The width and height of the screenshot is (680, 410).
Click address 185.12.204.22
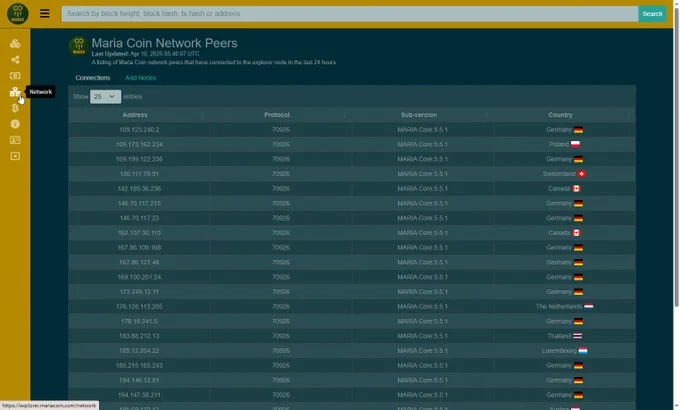[139, 351]
